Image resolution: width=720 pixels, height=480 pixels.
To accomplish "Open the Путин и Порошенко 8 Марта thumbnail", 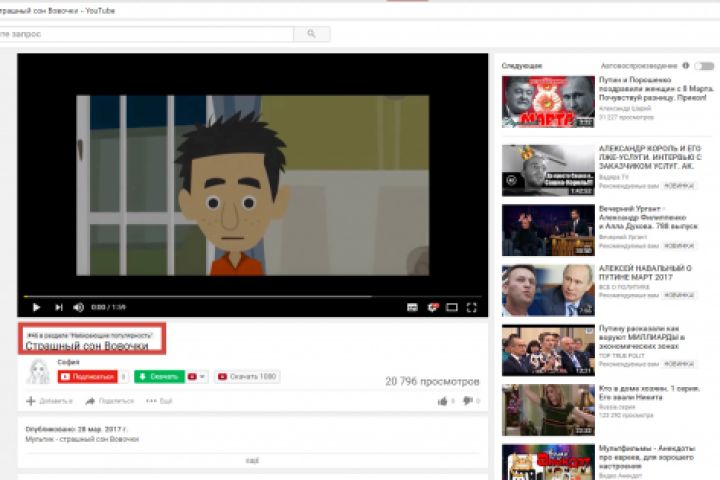I will pyautogui.click(x=548, y=102).
